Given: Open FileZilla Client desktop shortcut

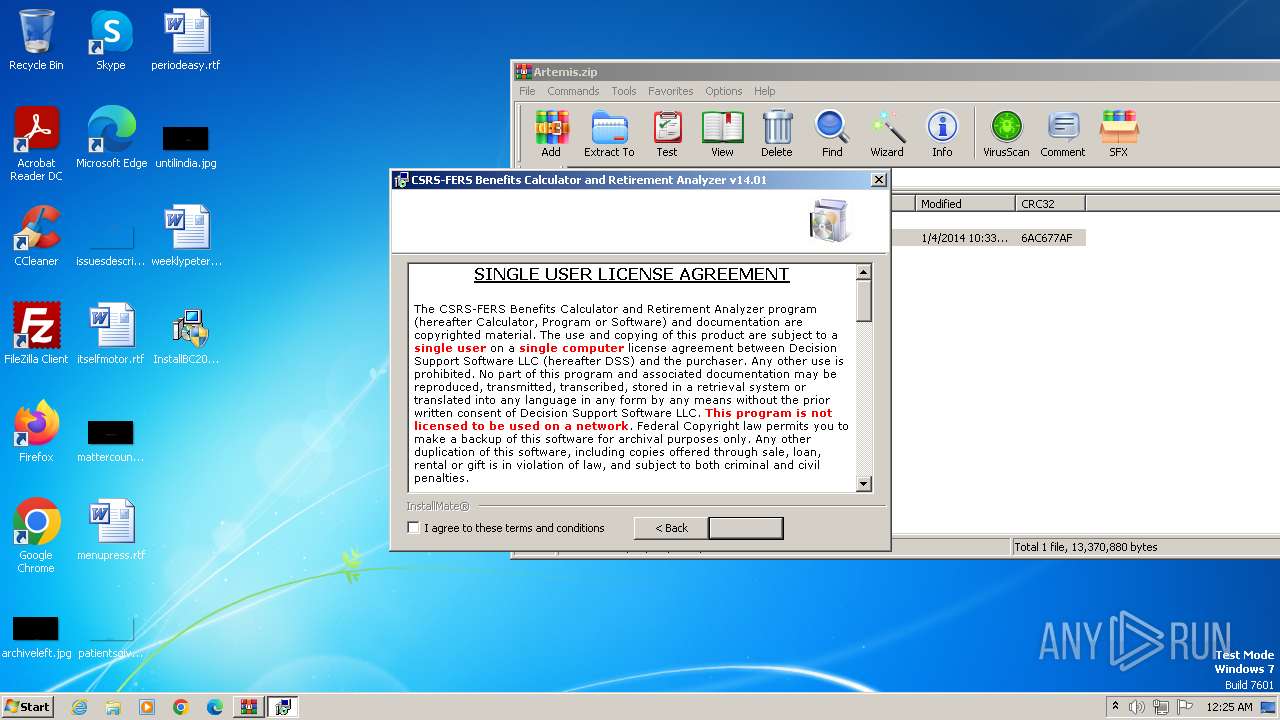Looking at the screenshot, I should click(x=36, y=334).
